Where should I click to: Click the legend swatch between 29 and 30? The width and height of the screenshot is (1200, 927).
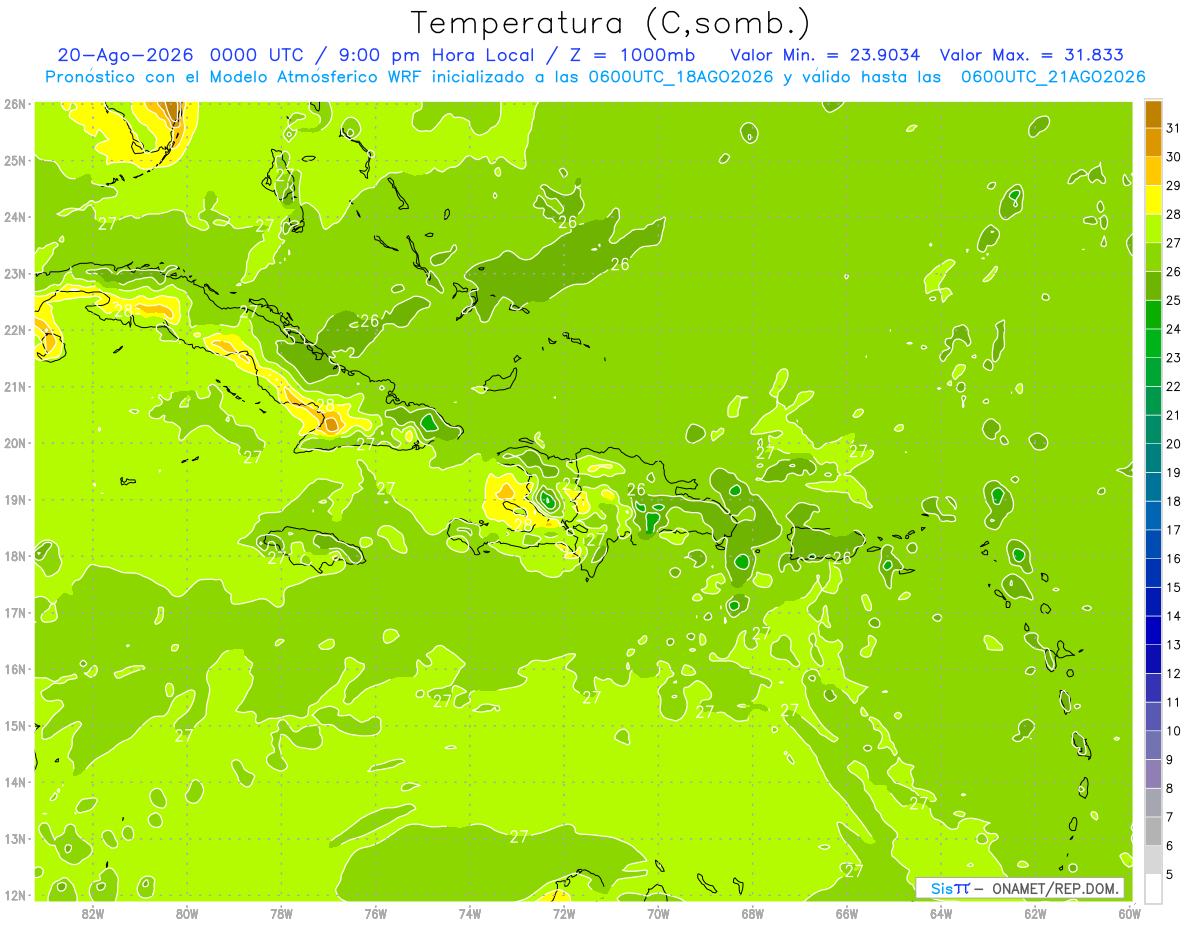[1153, 171]
